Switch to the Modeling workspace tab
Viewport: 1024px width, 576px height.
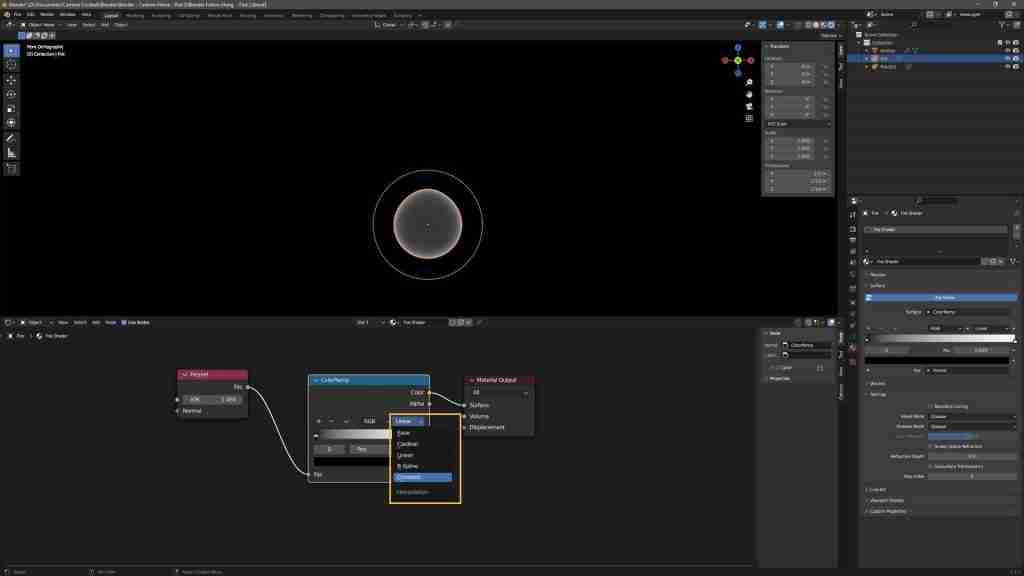(135, 15)
